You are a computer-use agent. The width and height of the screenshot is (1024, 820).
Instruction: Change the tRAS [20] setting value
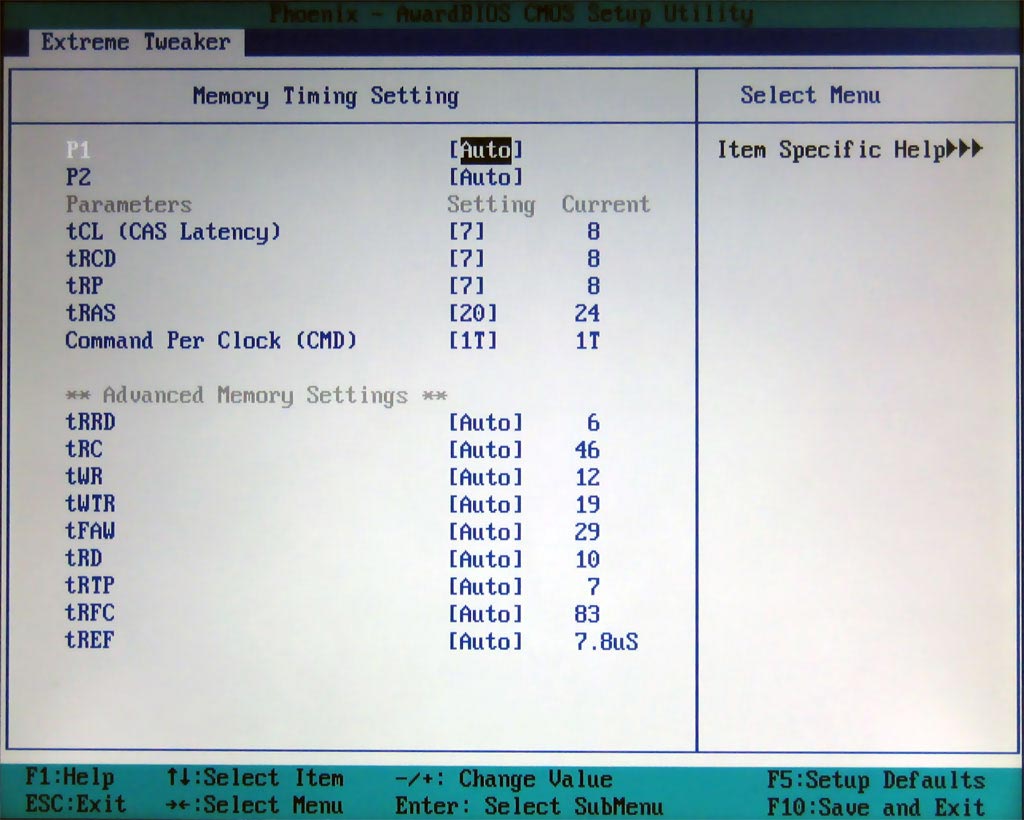click(x=473, y=313)
